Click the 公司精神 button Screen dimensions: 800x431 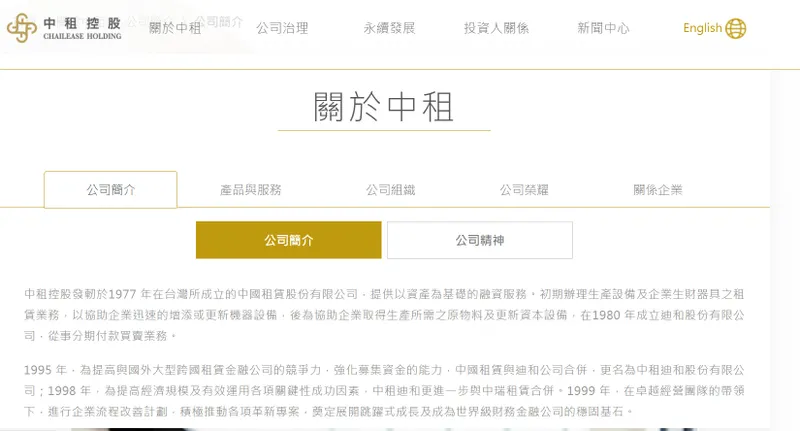pyautogui.click(x=480, y=240)
